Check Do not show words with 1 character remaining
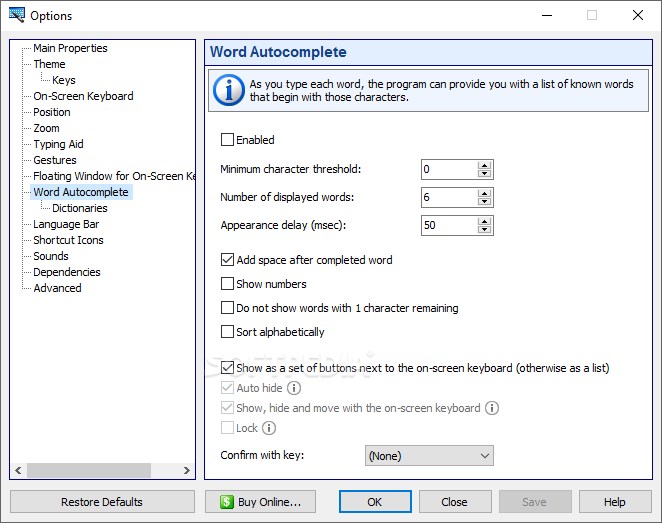The image size is (662, 523). 227,308
